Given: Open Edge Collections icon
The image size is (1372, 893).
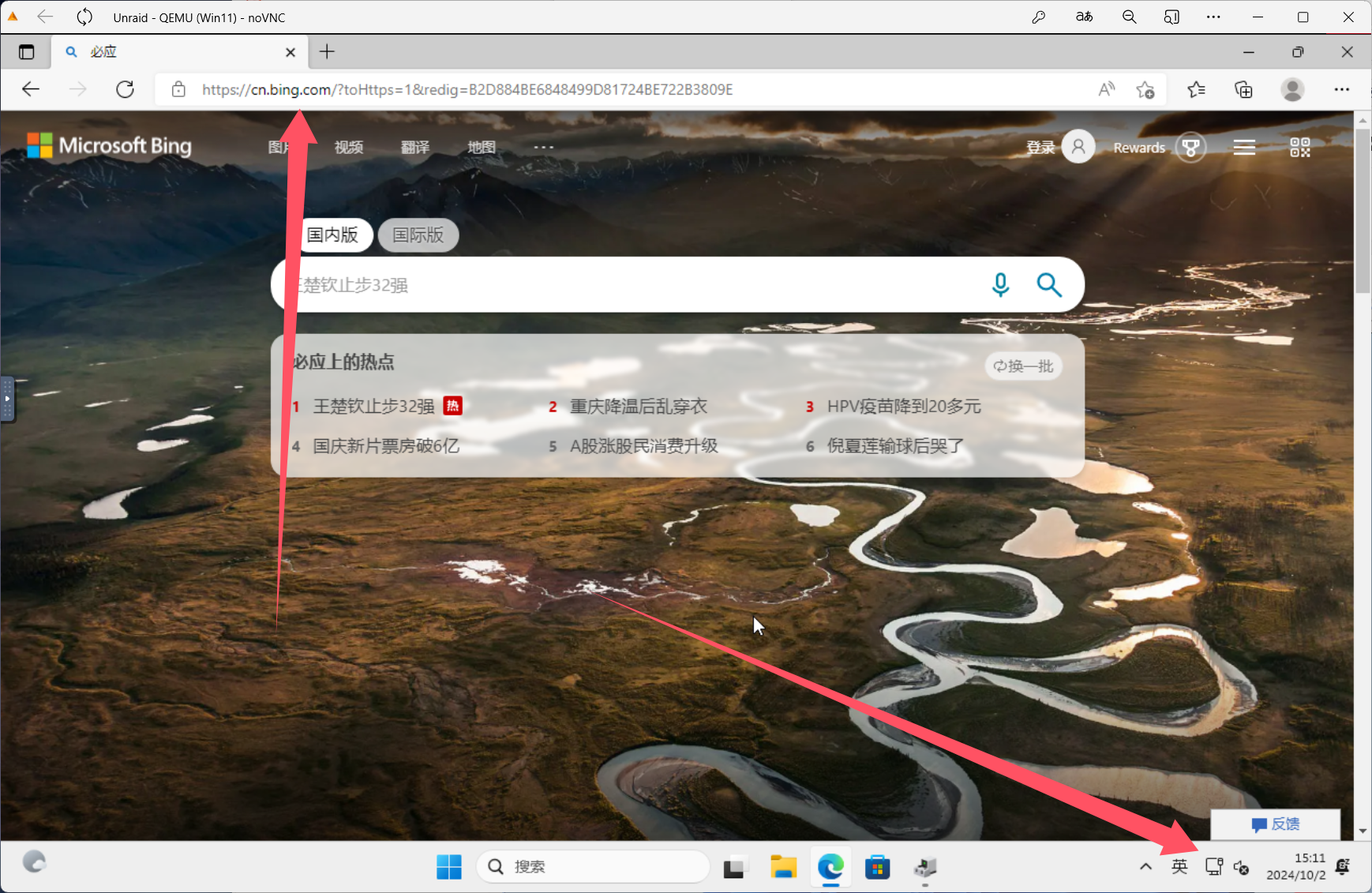Looking at the screenshot, I should 1243,89.
